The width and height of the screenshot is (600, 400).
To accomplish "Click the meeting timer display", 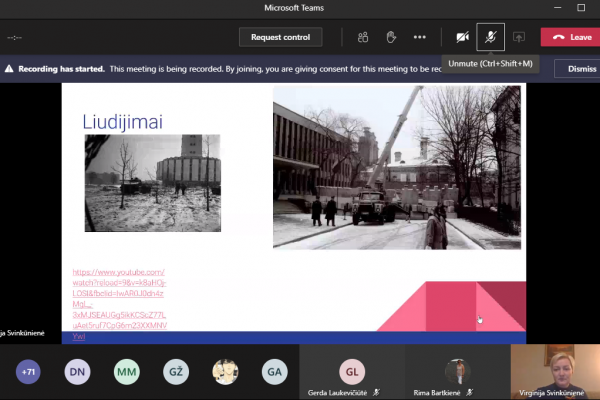I will (15, 38).
